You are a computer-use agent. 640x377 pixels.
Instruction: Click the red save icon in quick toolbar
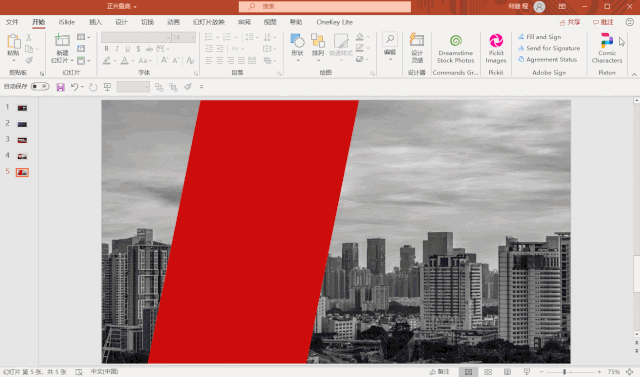tap(60, 87)
